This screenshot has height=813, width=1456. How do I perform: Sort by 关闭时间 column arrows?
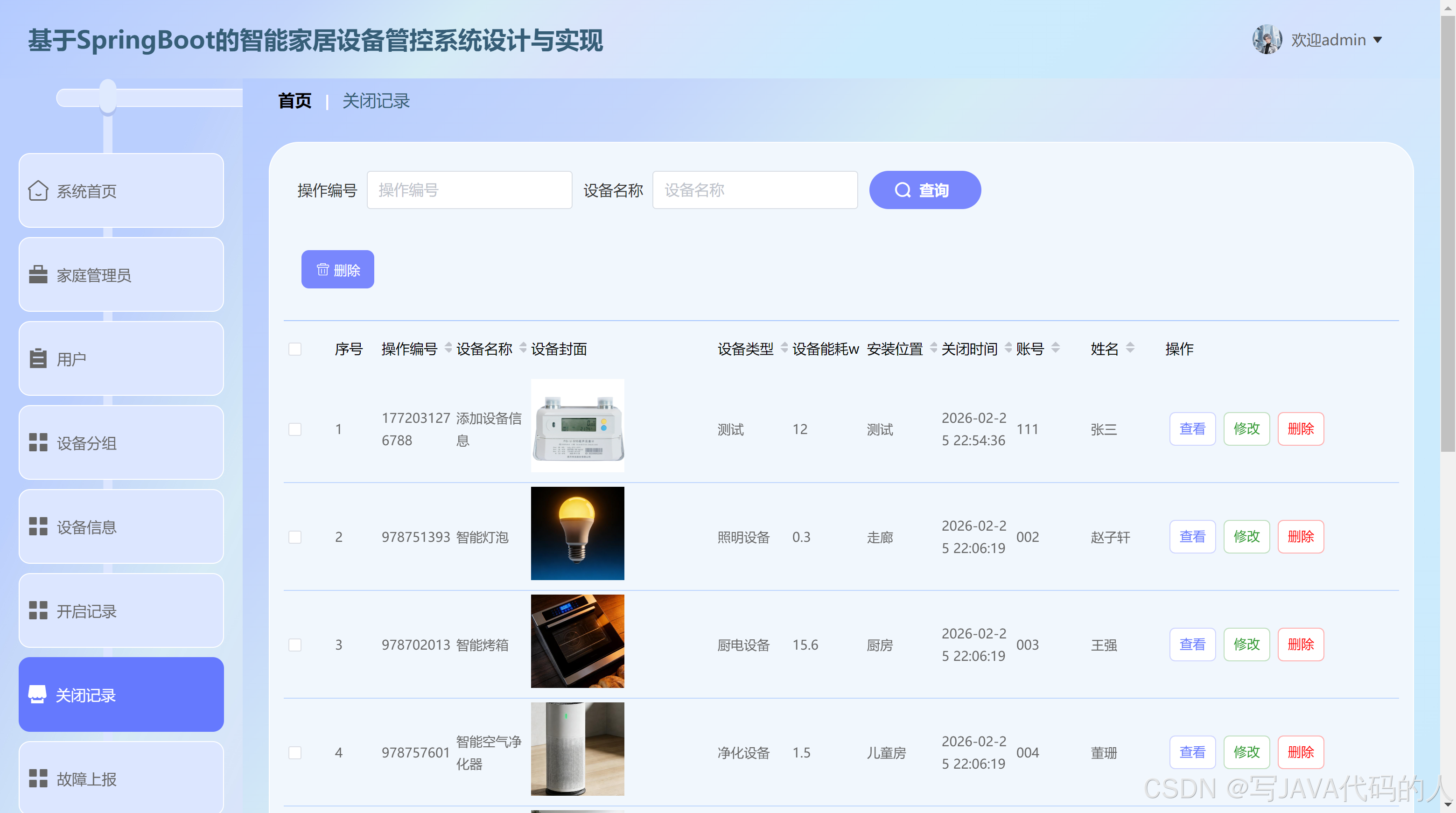(1008, 348)
